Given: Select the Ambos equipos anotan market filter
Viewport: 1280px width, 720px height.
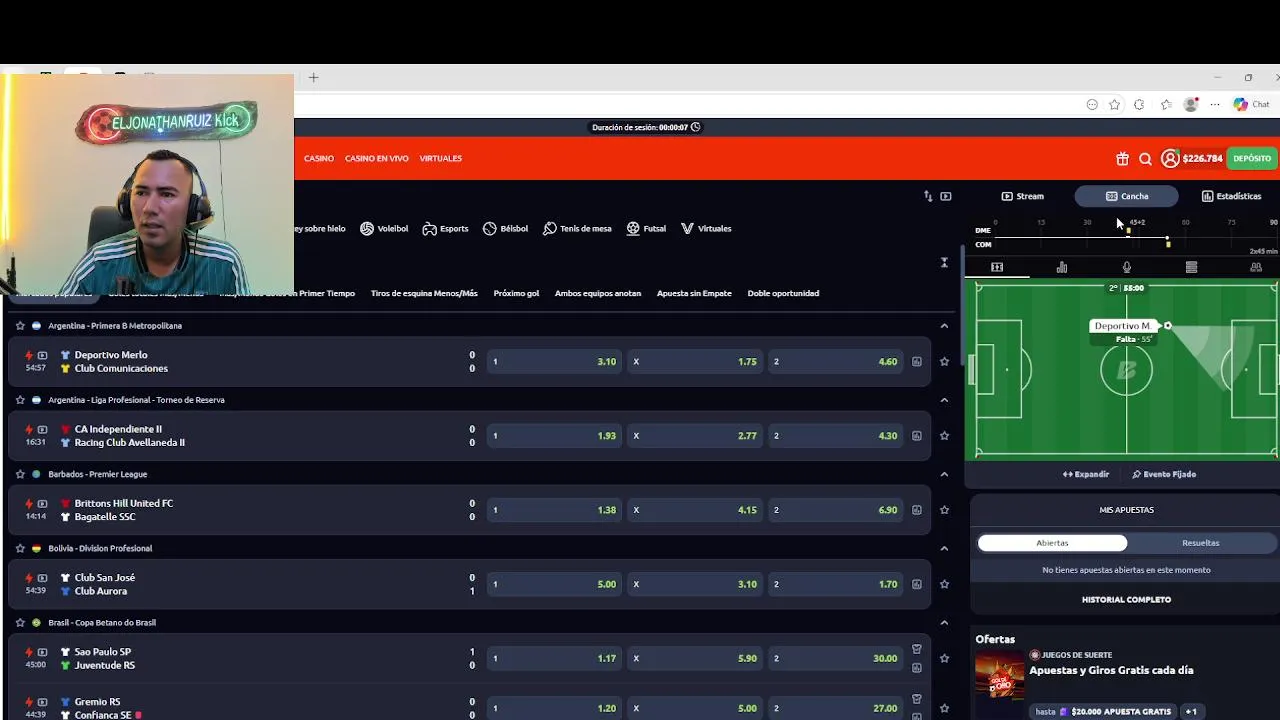Looking at the screenshot, I should pos(598,293).
